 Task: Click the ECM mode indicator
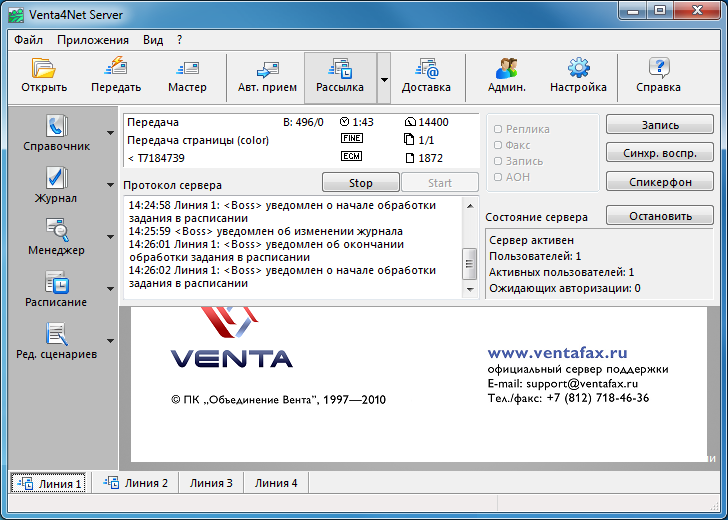pos(351,156)
